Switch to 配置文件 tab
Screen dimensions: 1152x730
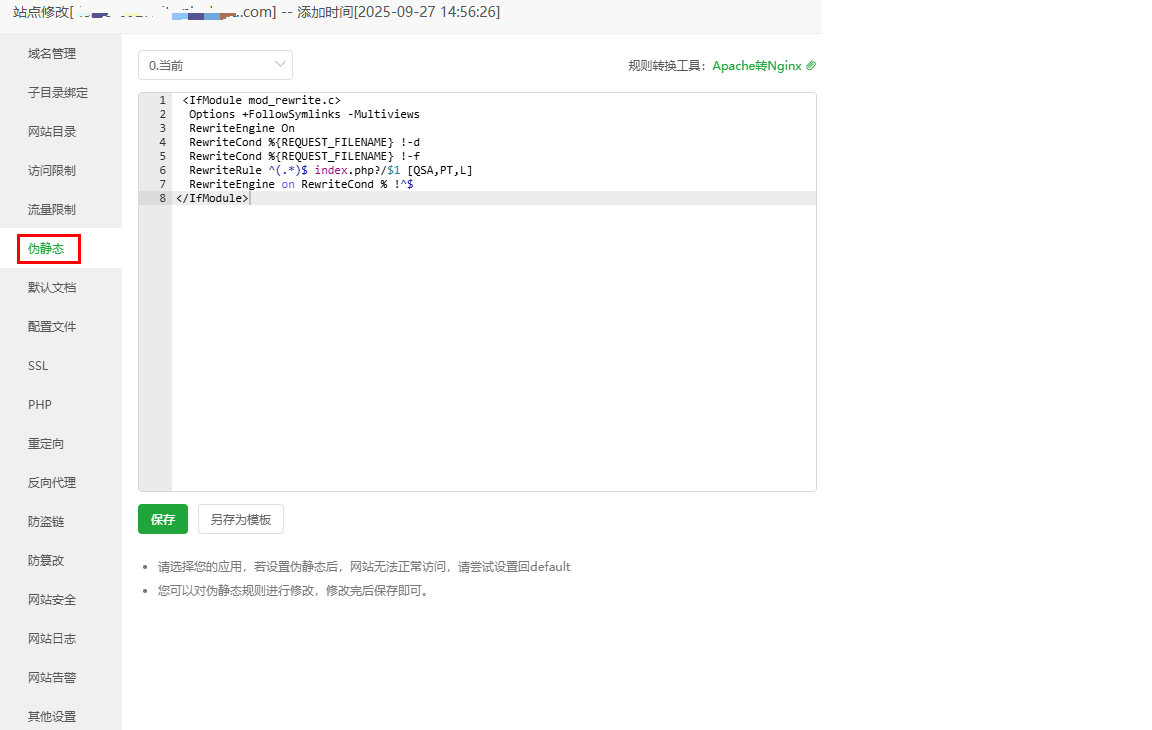[52, 327]
